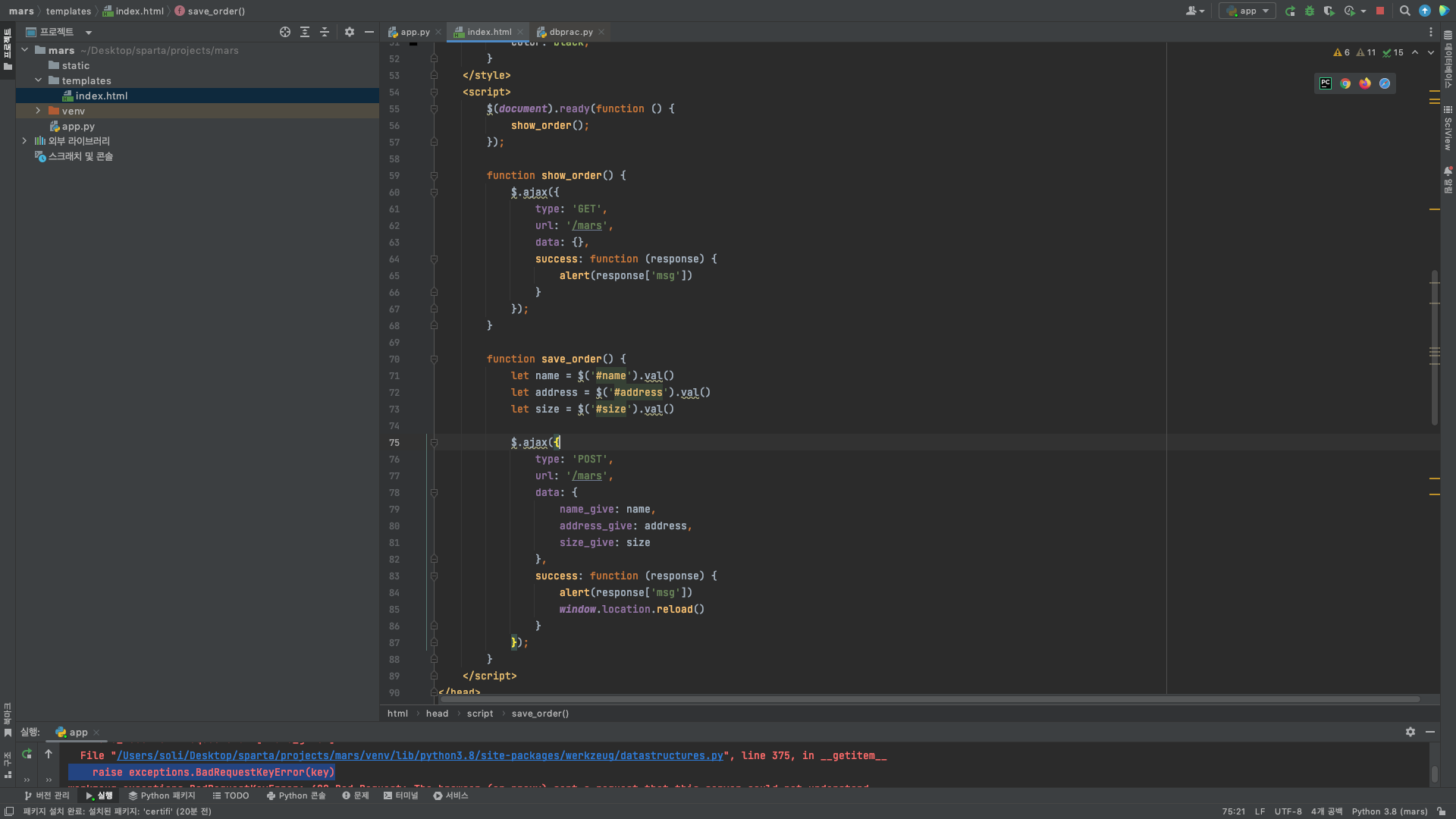The width and height of the screenshot is (1456, 819).
Task: Open Run panel settings gear
Action: [1410, 732]
